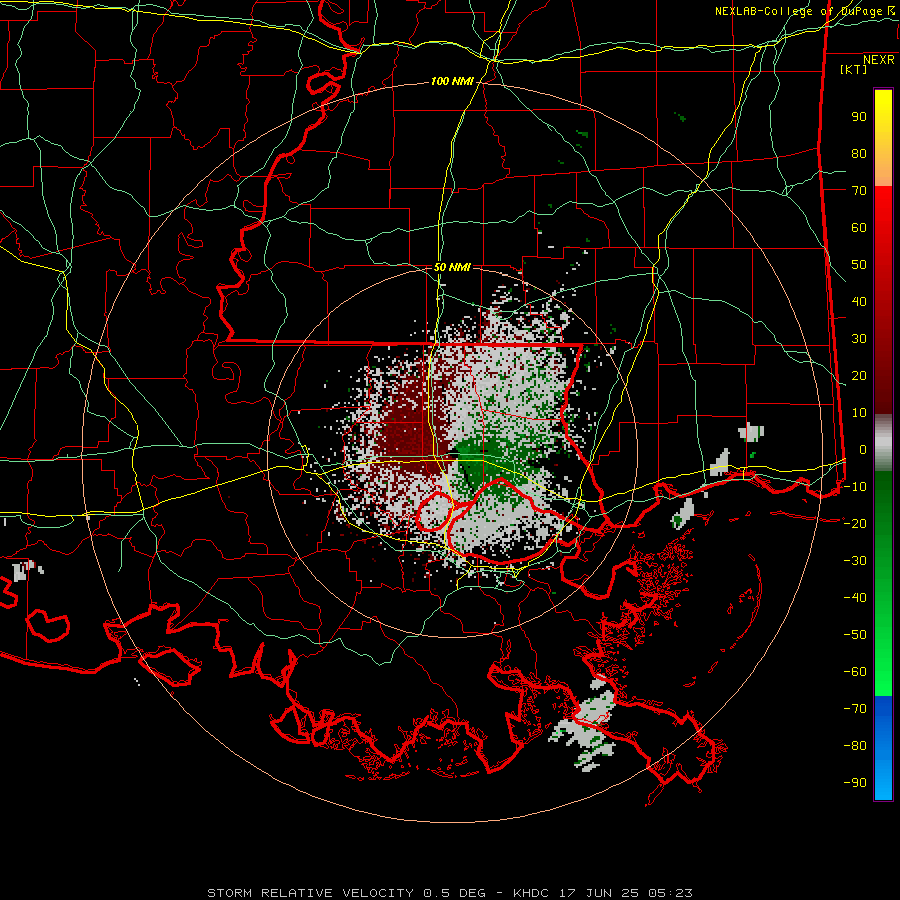
Task: Click the 30 value on velocity scale
Action: (x=859, y=339)
